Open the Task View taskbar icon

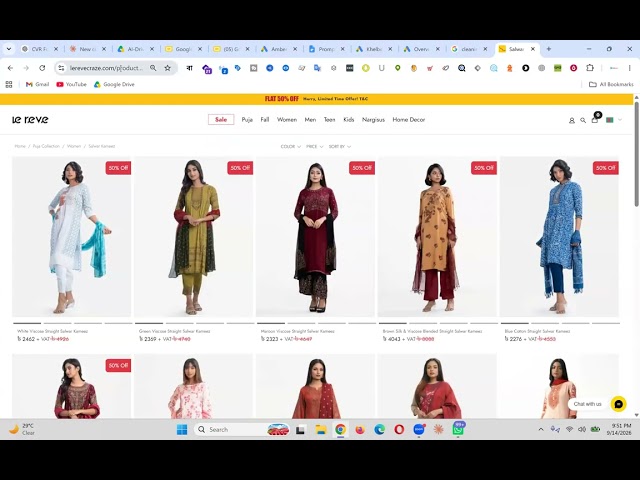click(x=301, y=429)
